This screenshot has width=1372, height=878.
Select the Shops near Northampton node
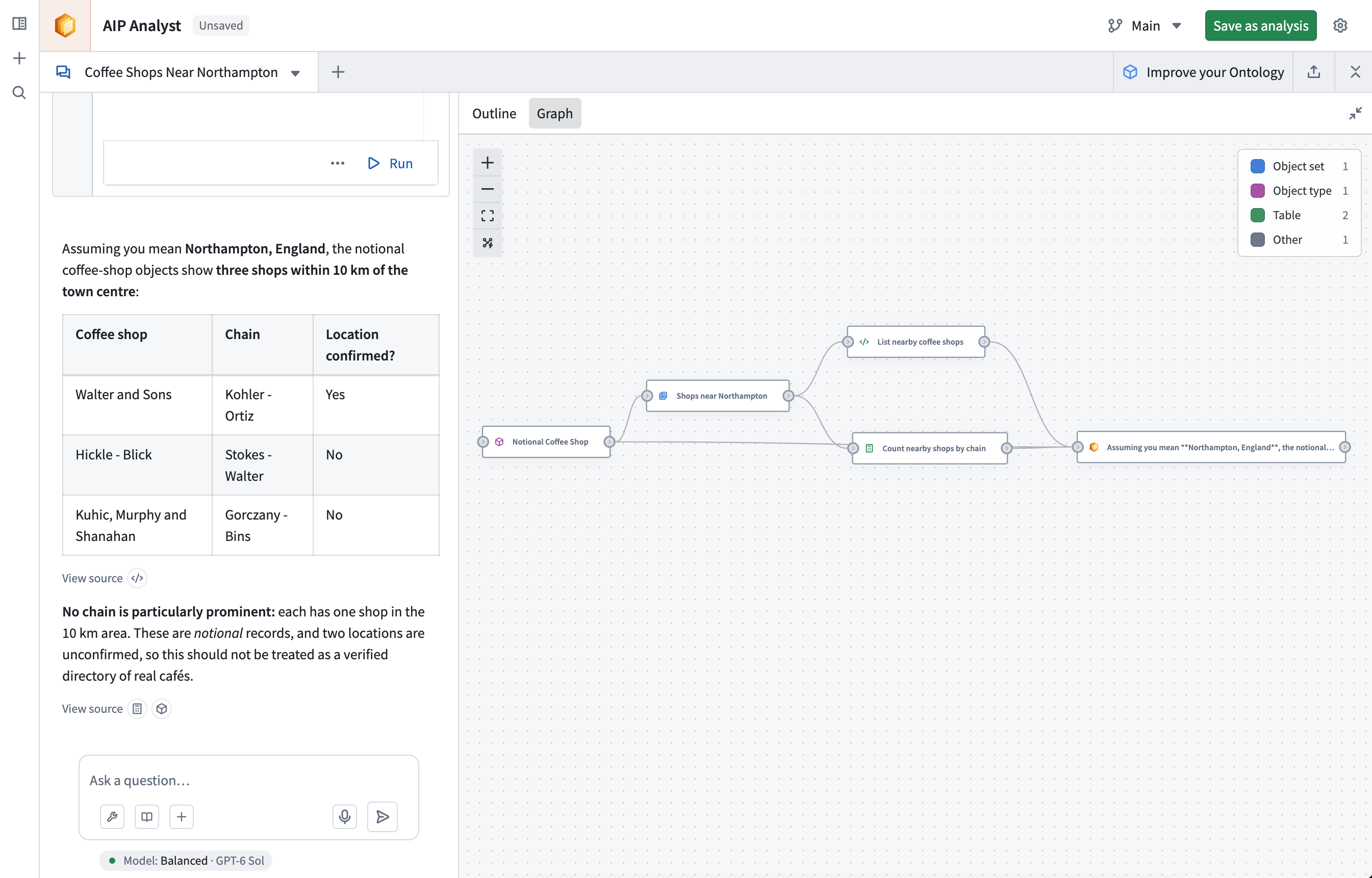(717, 396)
